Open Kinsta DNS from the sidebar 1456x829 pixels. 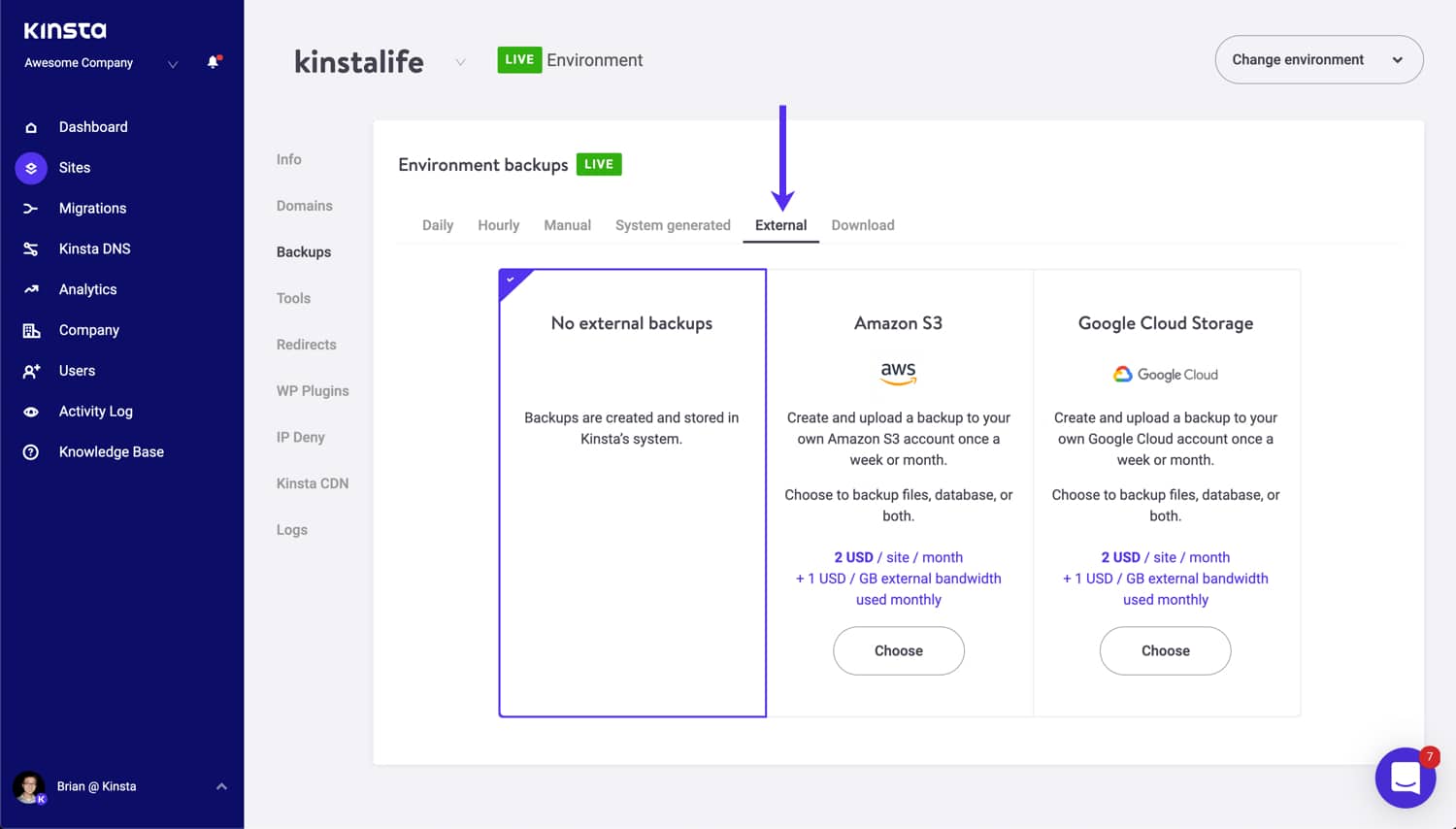(30, 249)
